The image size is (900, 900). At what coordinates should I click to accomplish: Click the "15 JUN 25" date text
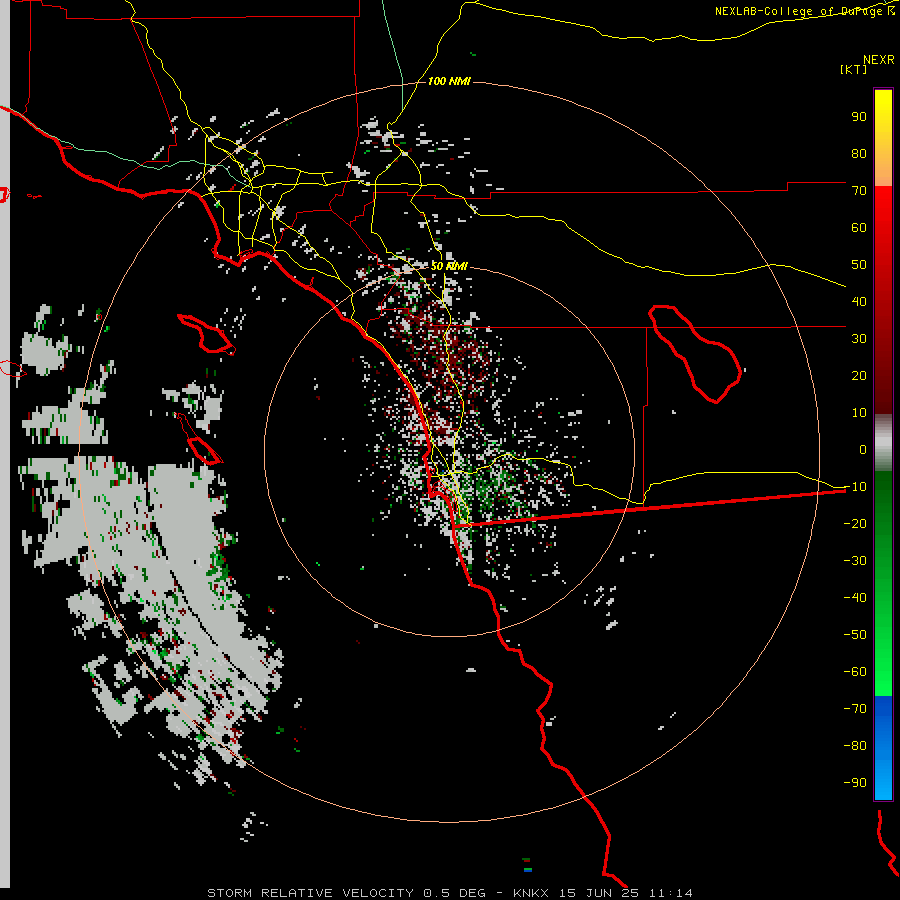pos(599,893)
